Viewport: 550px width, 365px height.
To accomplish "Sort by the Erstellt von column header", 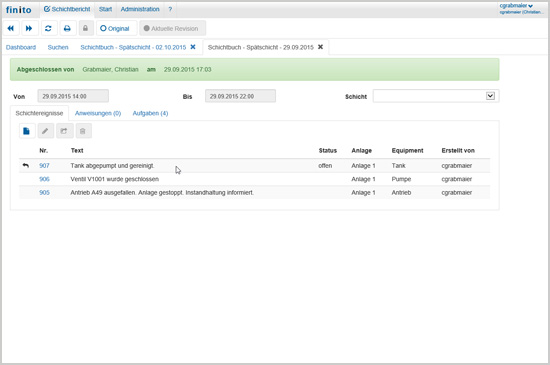I will coord(458,151).
